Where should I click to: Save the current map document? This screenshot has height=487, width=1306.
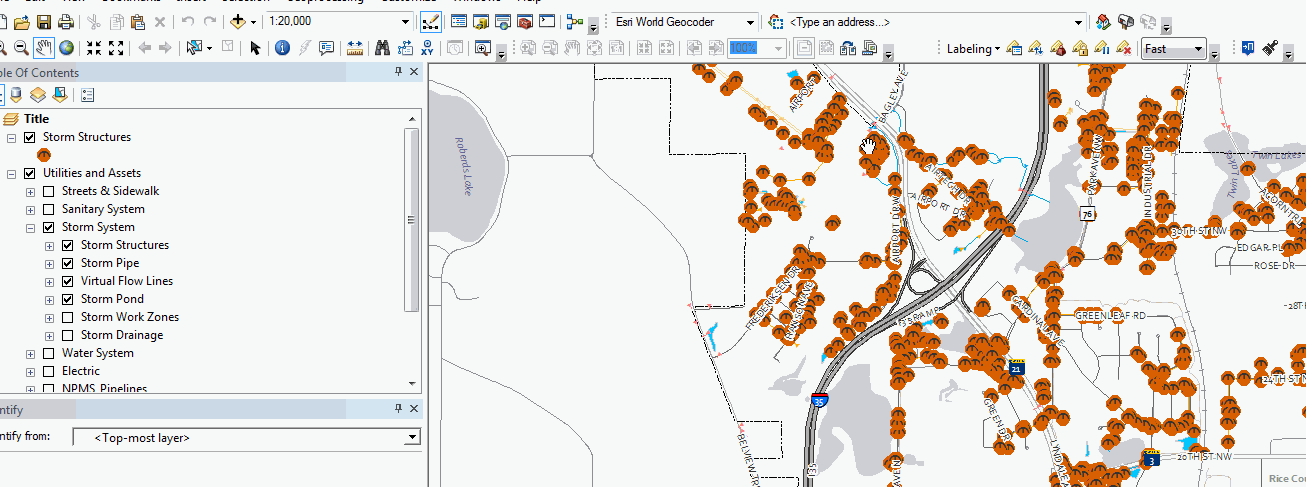tap(44, 21)
